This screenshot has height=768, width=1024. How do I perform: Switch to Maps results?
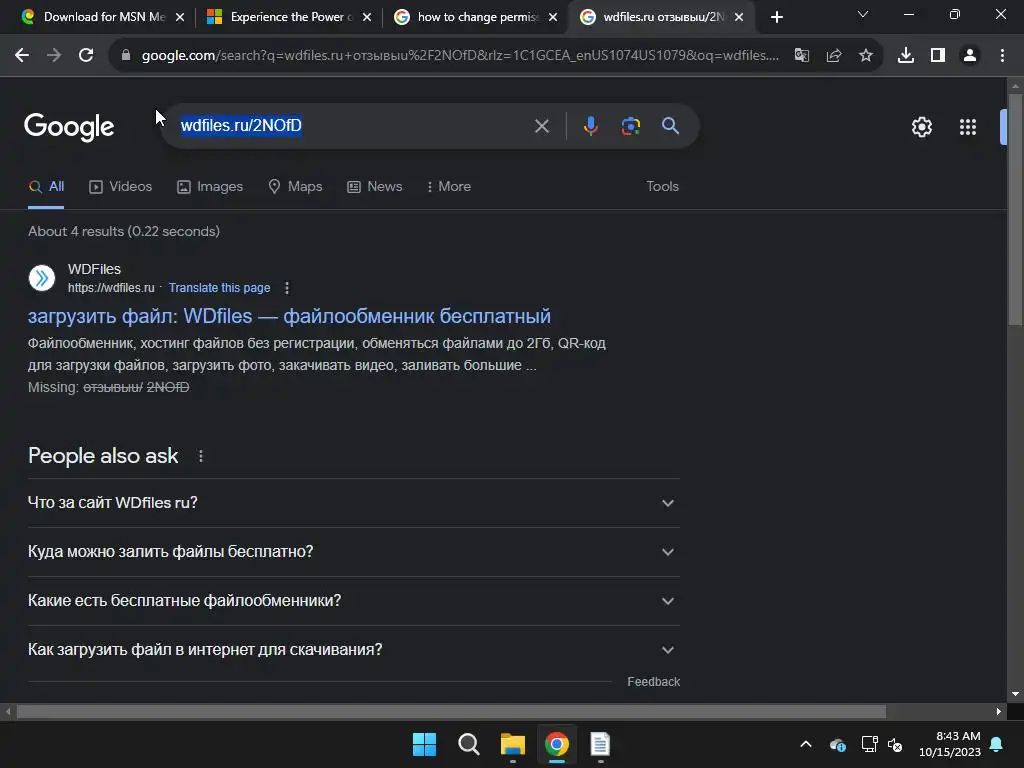(295, 187)
